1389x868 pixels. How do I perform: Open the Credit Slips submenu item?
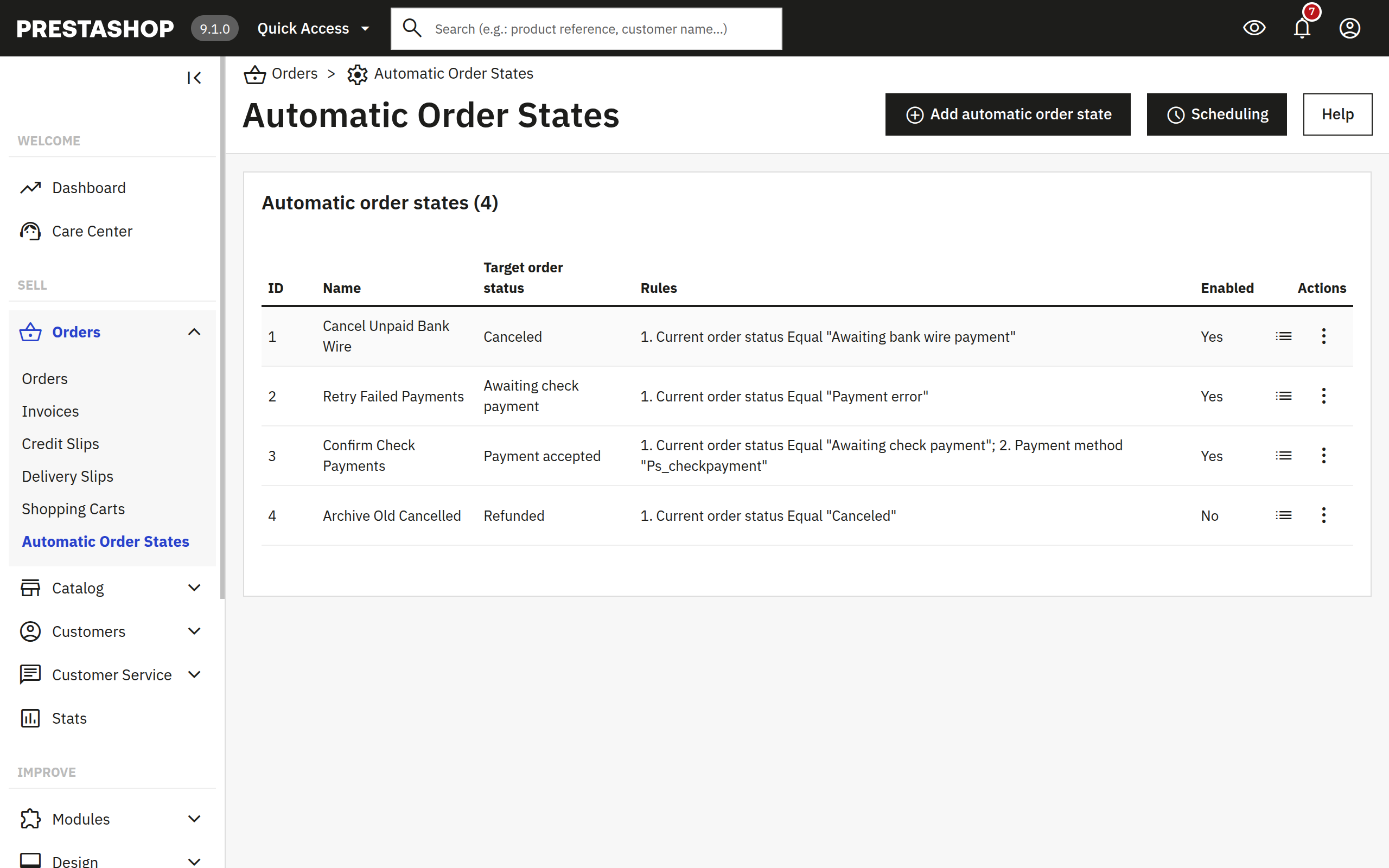tap(60, 444)
